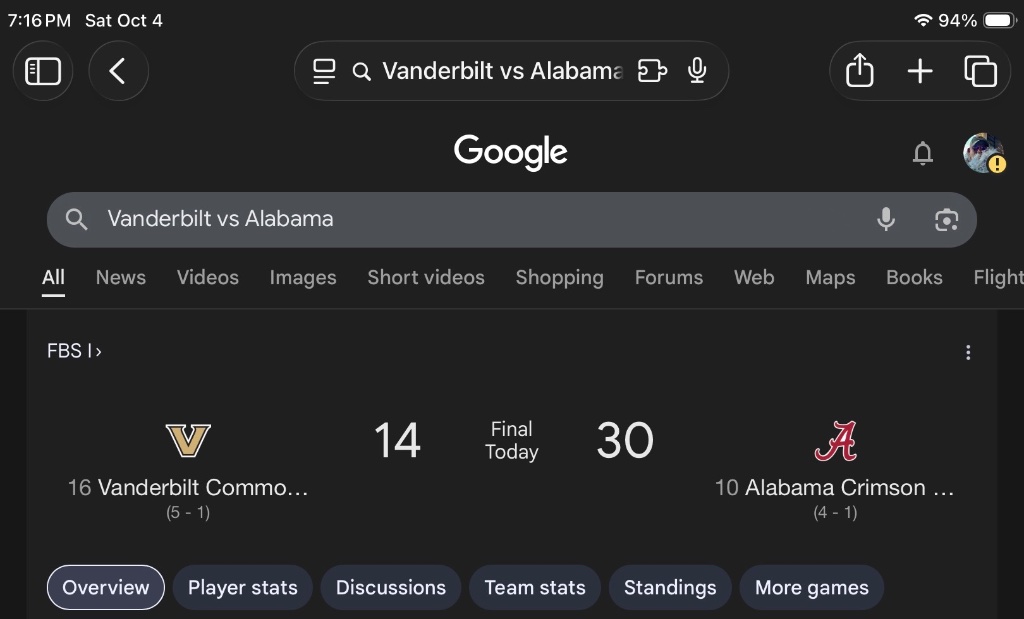Select the Player stats chip
The height and width of the screenshot is (619, 1024).
pyautogui.click(x=243, y=588)
